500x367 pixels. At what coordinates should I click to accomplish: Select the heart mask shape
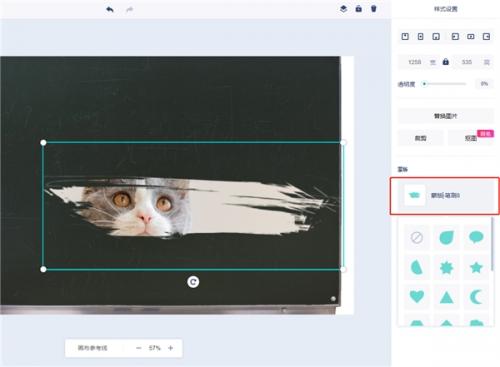(417, 296)
